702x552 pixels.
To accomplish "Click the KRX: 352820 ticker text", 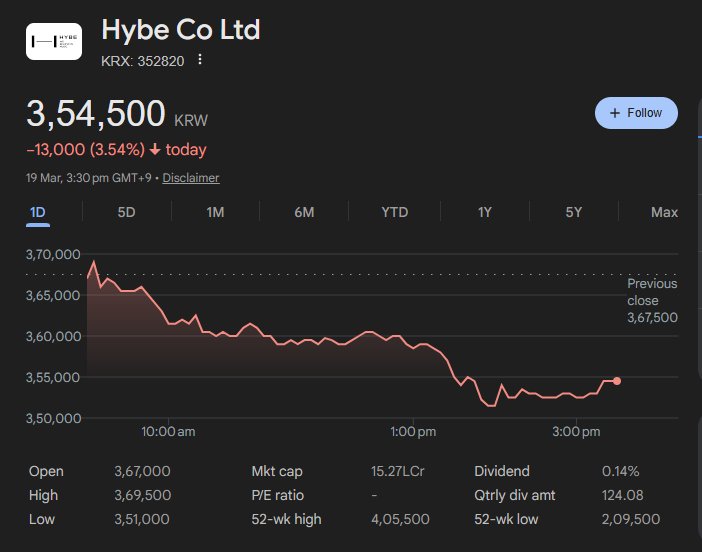I will point(142,61).
